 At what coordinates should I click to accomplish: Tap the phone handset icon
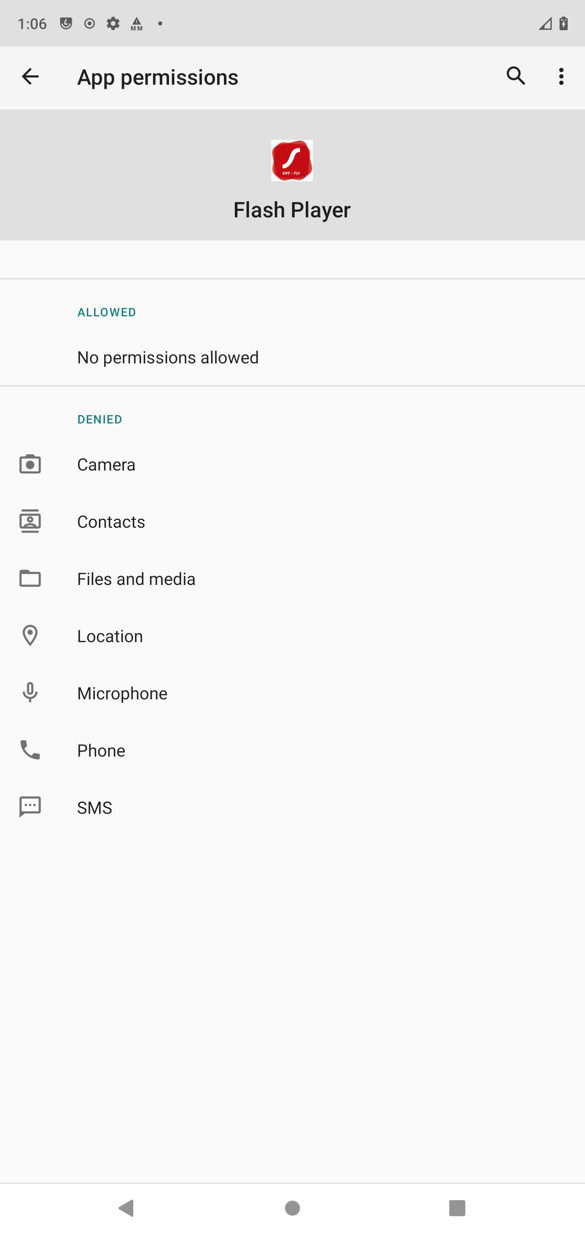(30, 750)
